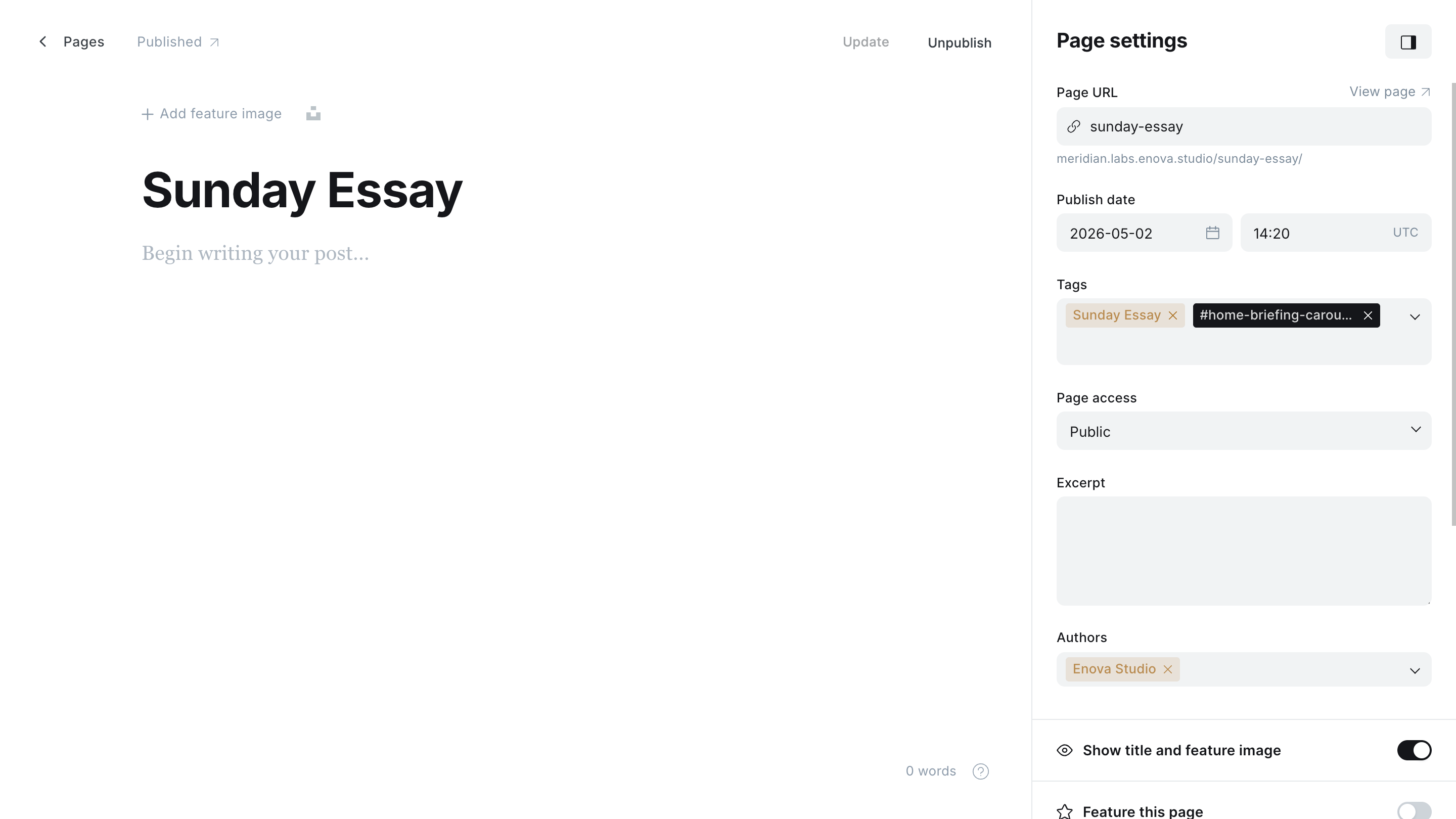The width and height of the screenshot is (1456, 819).
Task: Expand the Authors dropdown chevron
Action: click(1415, 671)
